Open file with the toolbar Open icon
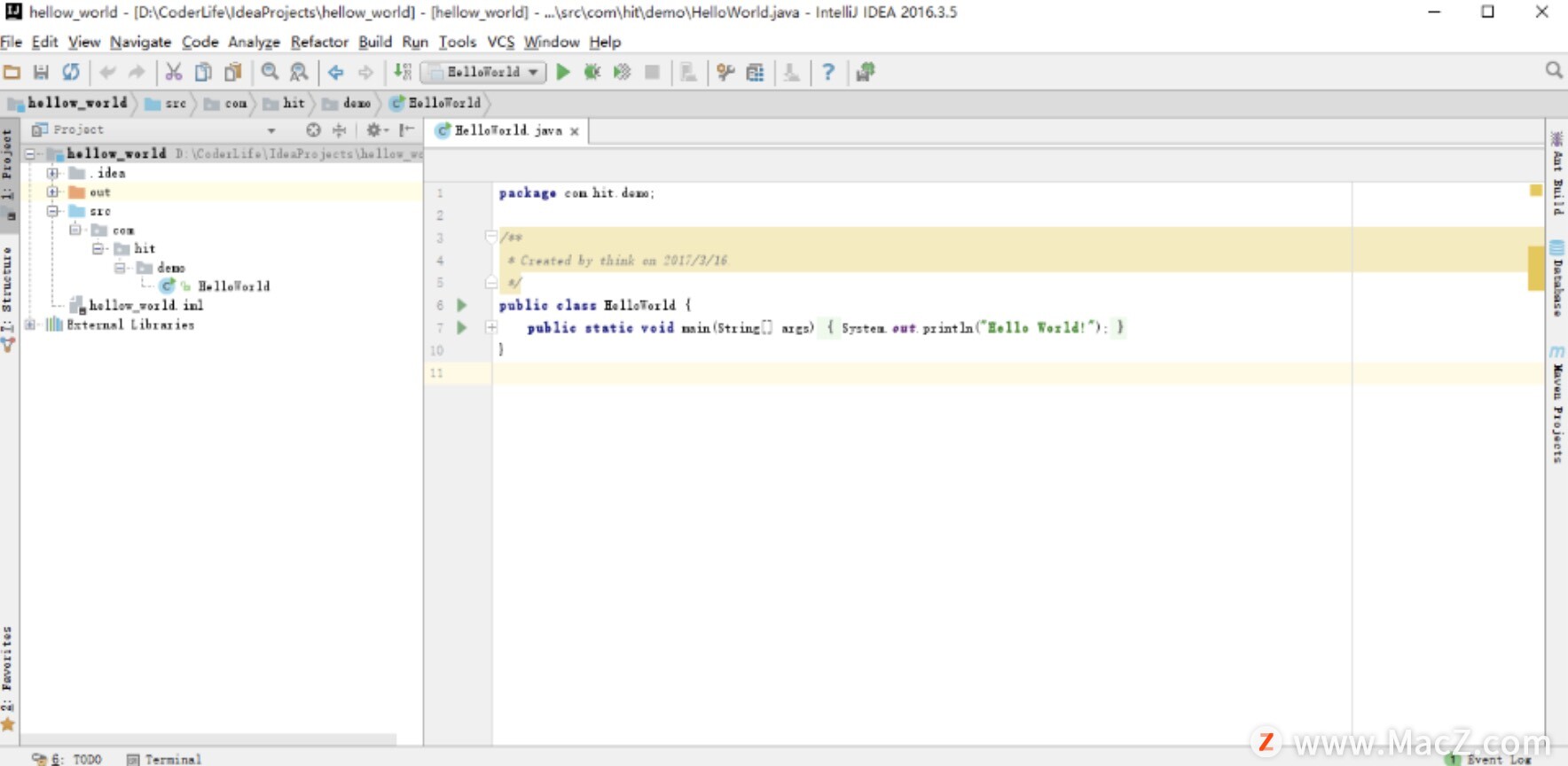The width and height of the screenshot is (1568, 766). pyautogui.click(x=12, y=73)
